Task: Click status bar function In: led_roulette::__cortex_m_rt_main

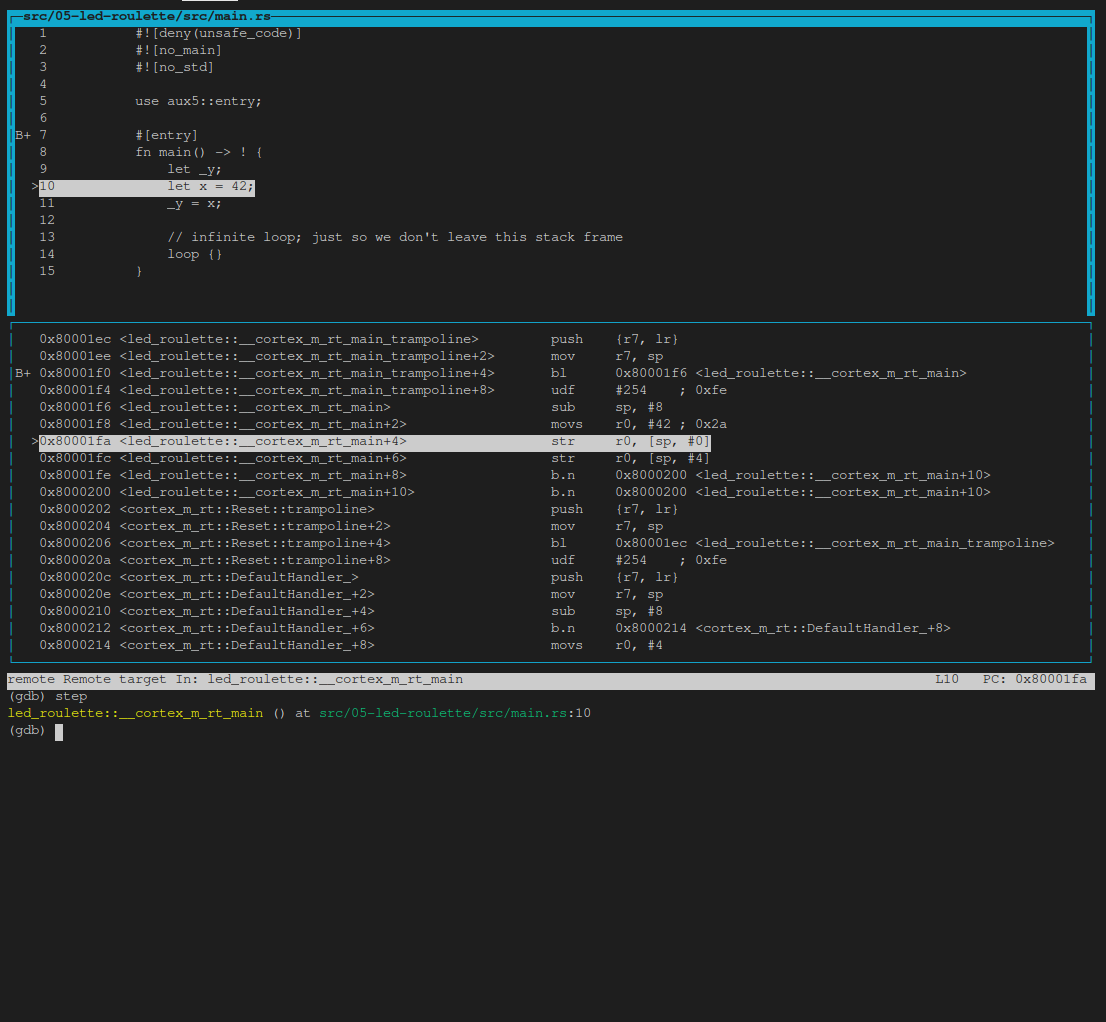Action: (x=320, y=679)
